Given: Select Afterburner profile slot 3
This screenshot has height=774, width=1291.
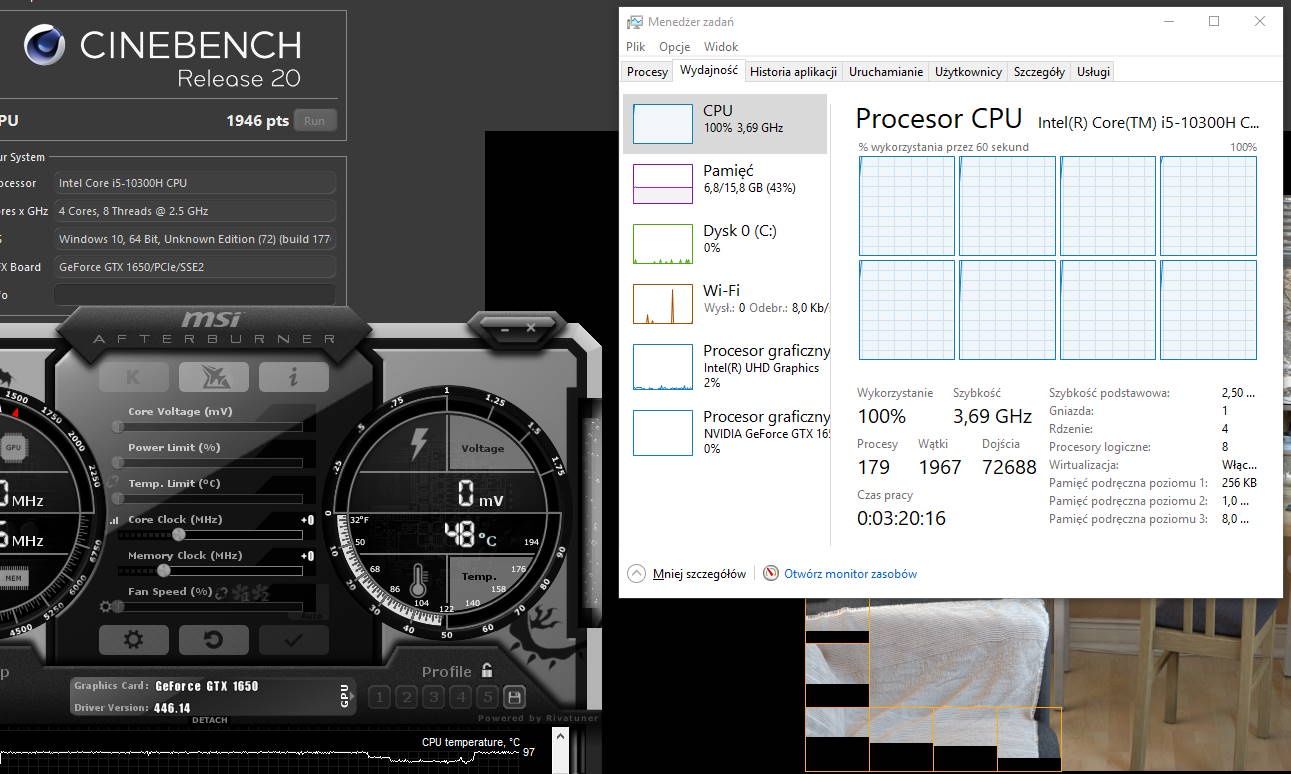Looking at the screenshot, I should (x=433, y=697).
